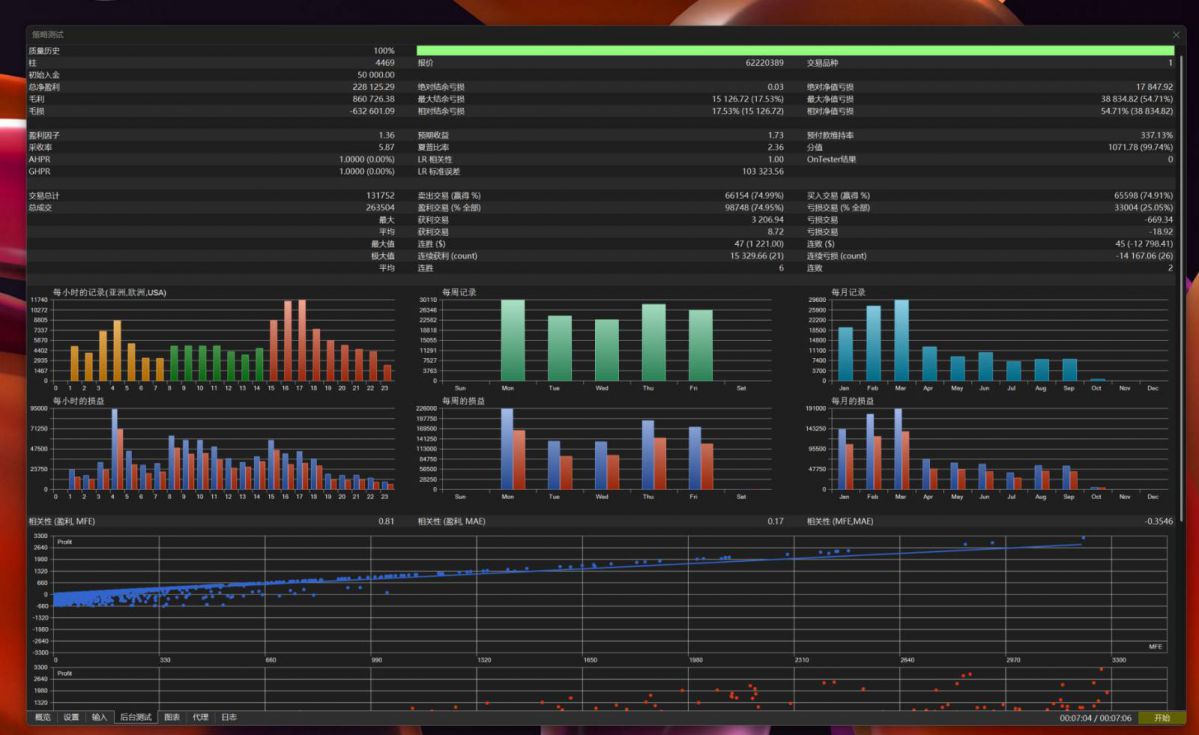Select the 输入 tab
Viewport: 1199px width, 735px height.
(x=99, y=717)
